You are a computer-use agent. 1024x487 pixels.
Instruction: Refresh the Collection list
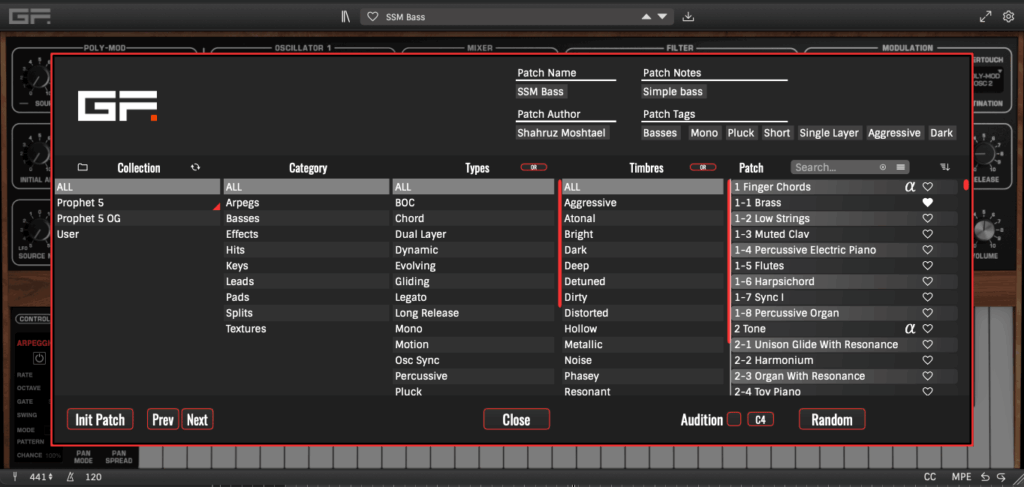click(x=195, y=168)
